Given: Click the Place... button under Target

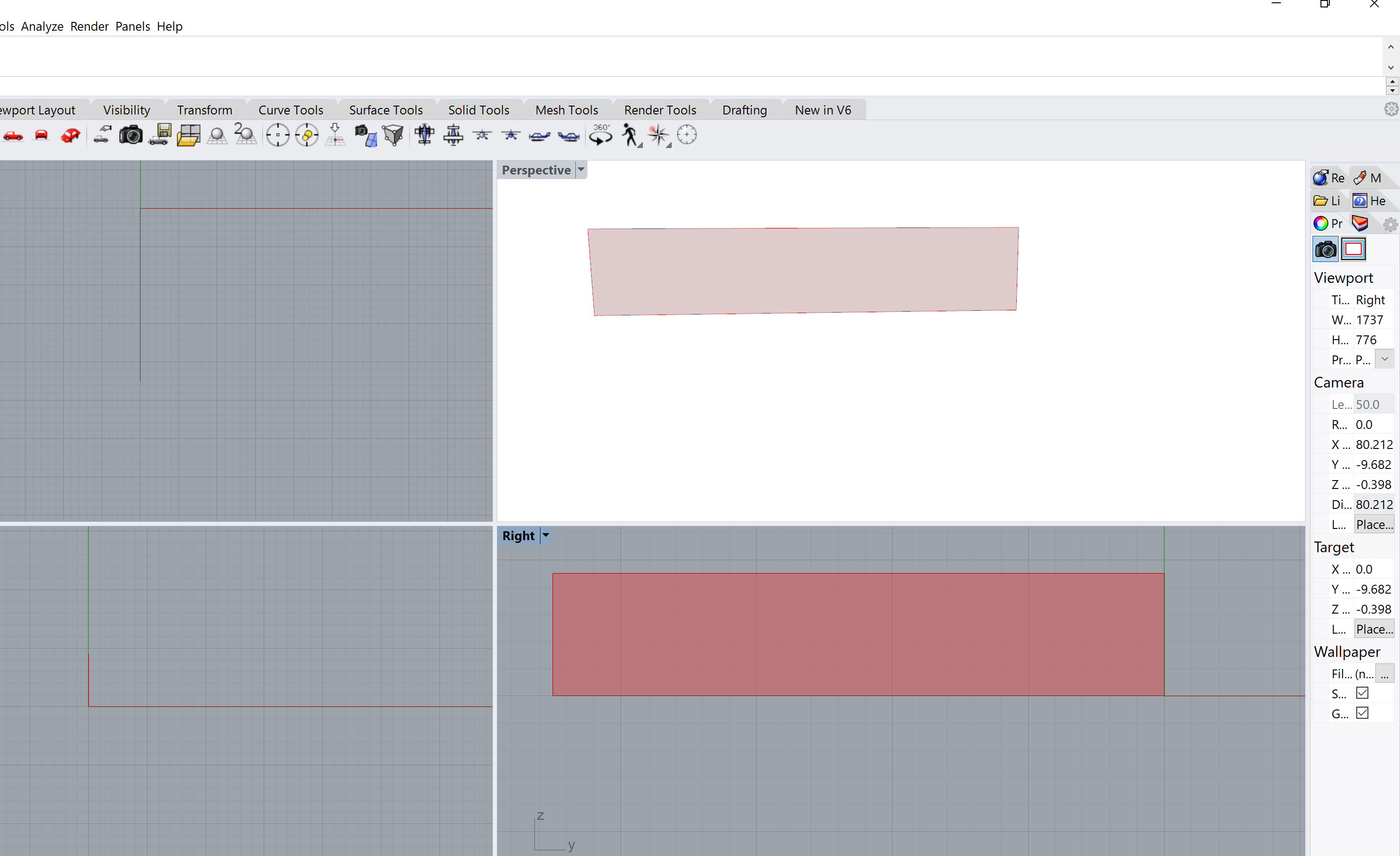Looking at the screenshot, I should (1374, 629).
